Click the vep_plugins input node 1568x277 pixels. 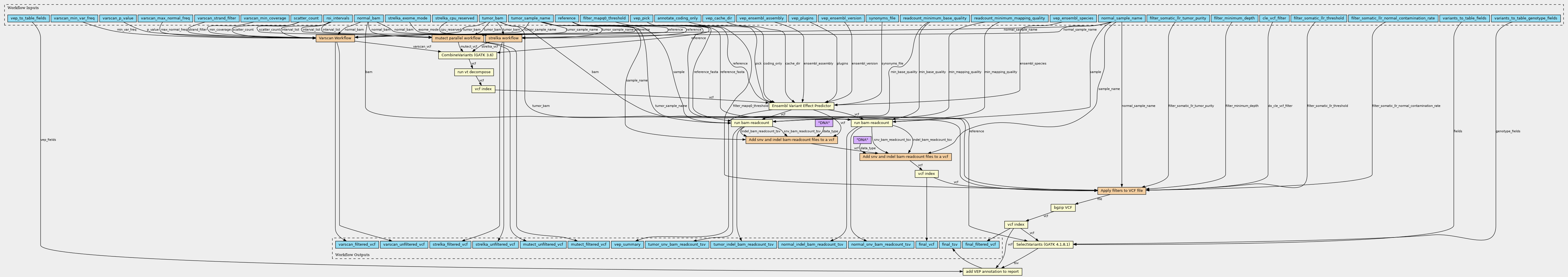tap(802, 18)
